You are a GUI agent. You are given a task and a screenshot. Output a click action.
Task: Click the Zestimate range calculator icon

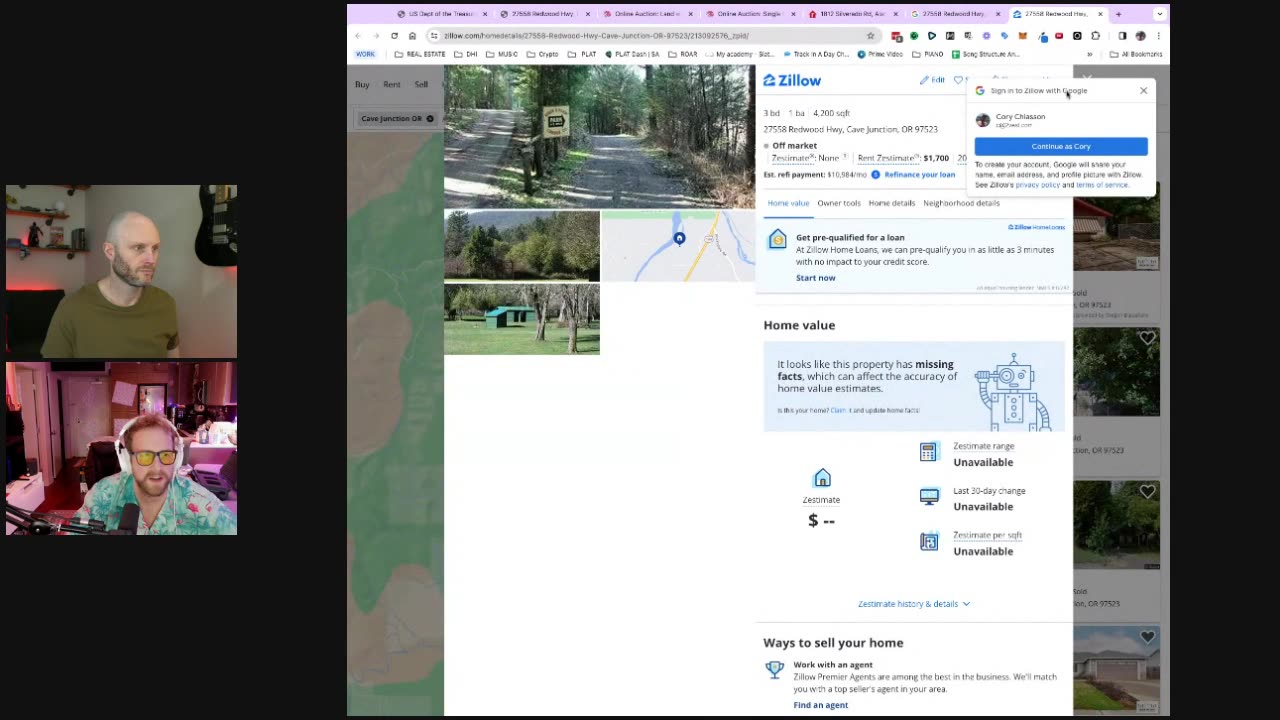click(929, 452)
